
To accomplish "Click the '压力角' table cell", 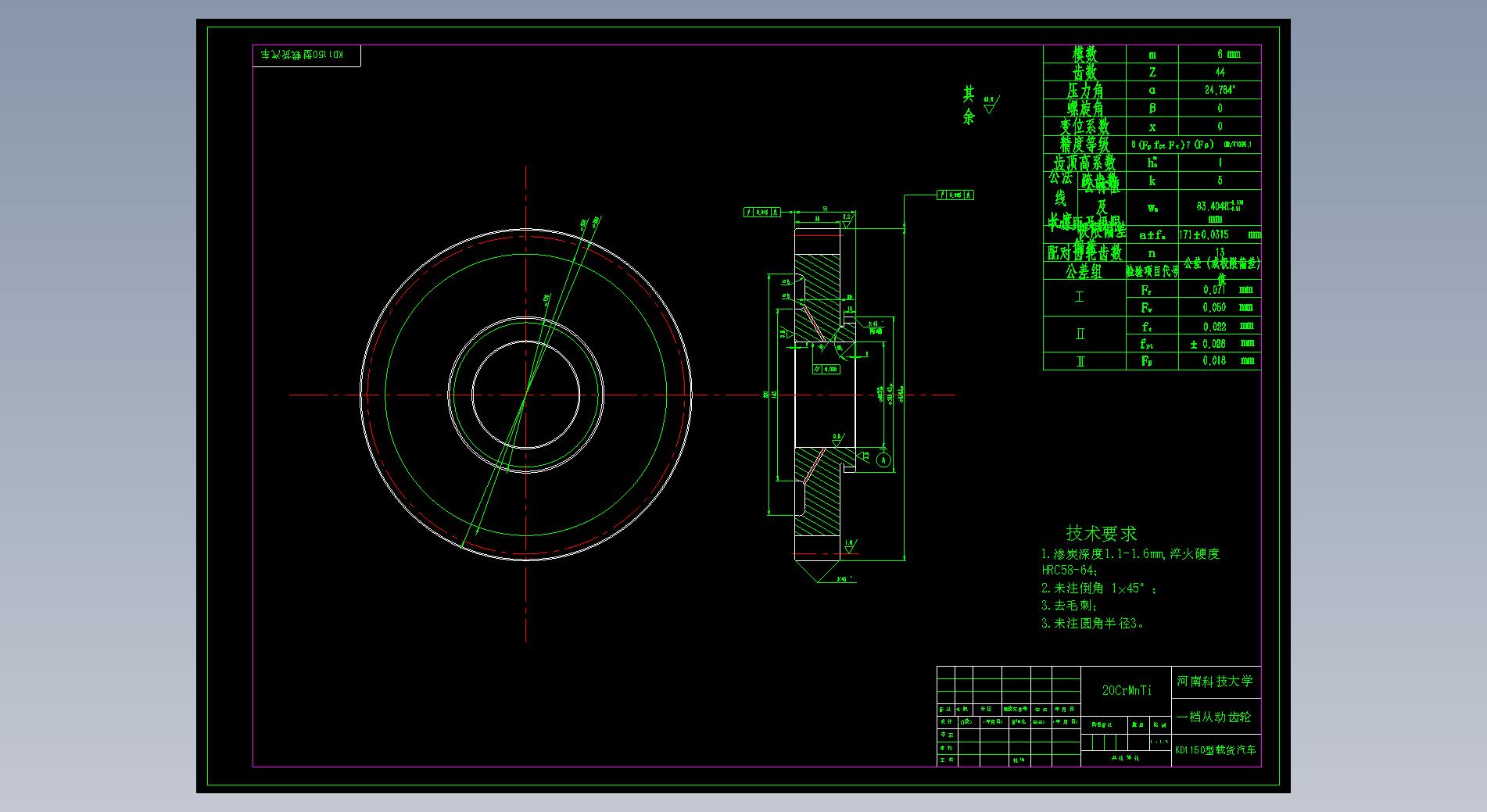I will [x=1085, y=91].
